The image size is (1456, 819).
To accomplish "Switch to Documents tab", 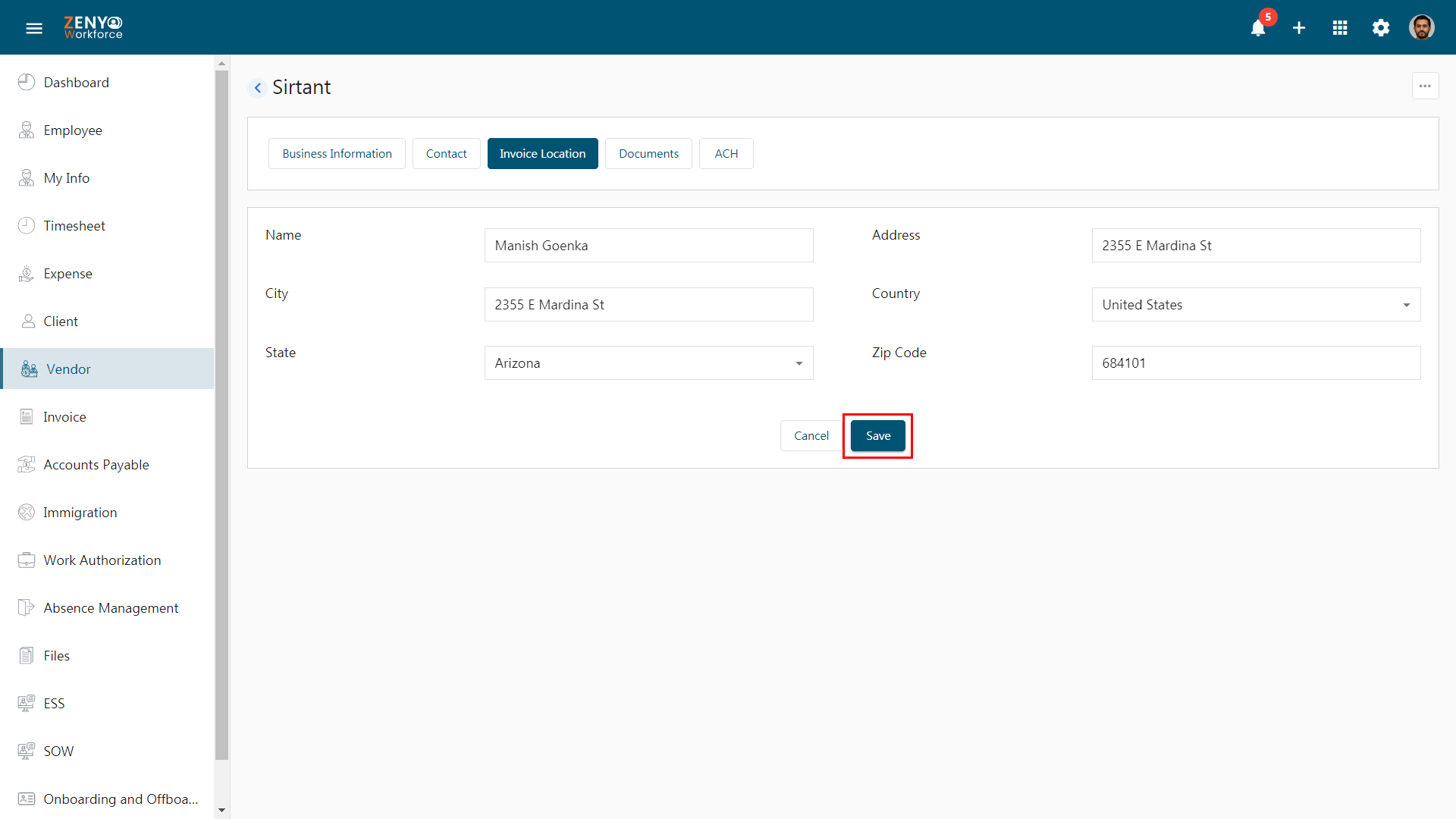I will [x=649, y=153].
